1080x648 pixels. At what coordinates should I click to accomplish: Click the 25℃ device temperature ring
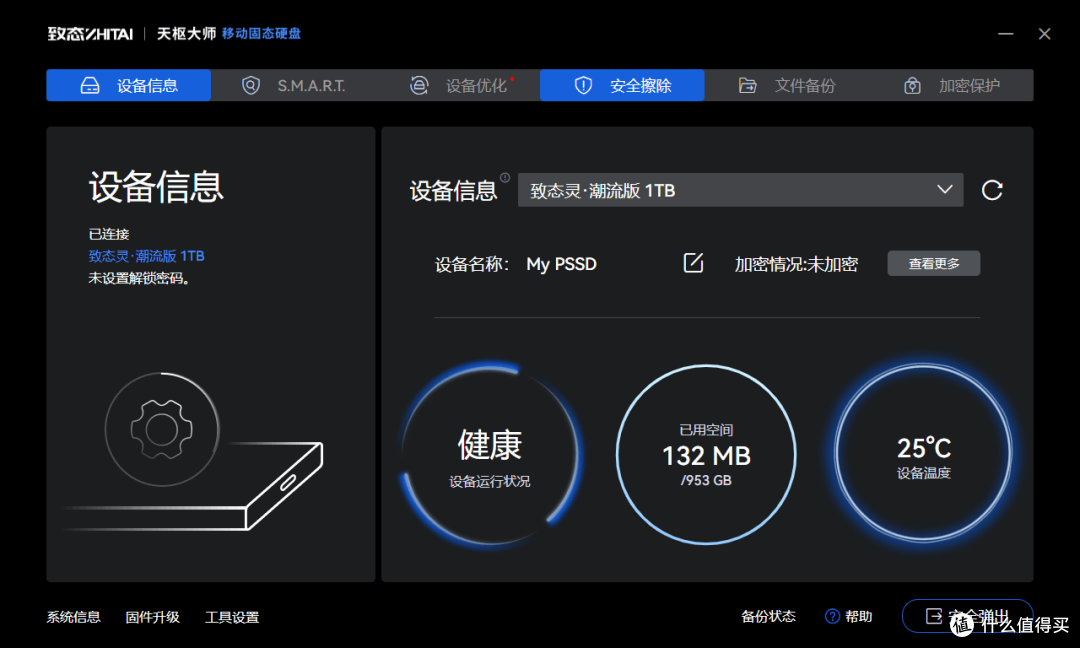[923, 453]
